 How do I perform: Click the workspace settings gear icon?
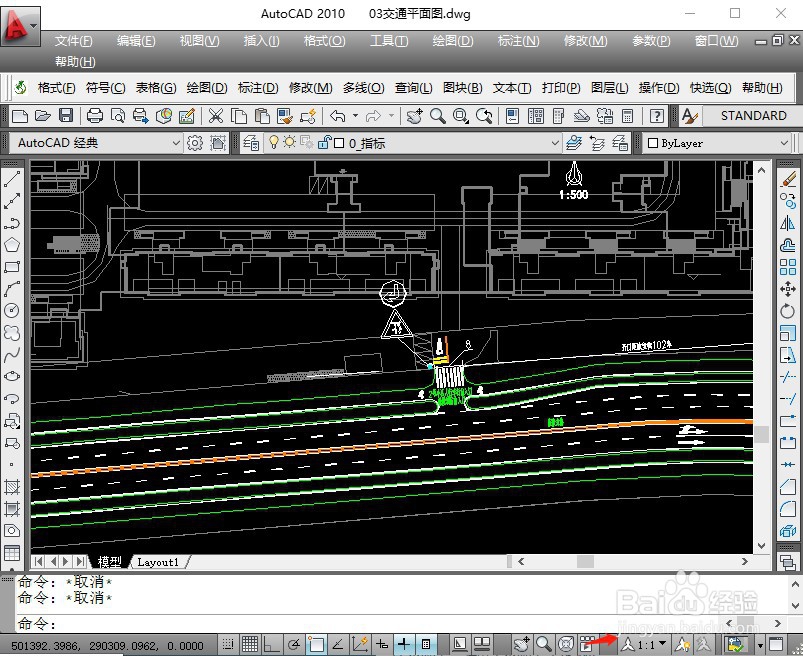(x=195, y=143)
